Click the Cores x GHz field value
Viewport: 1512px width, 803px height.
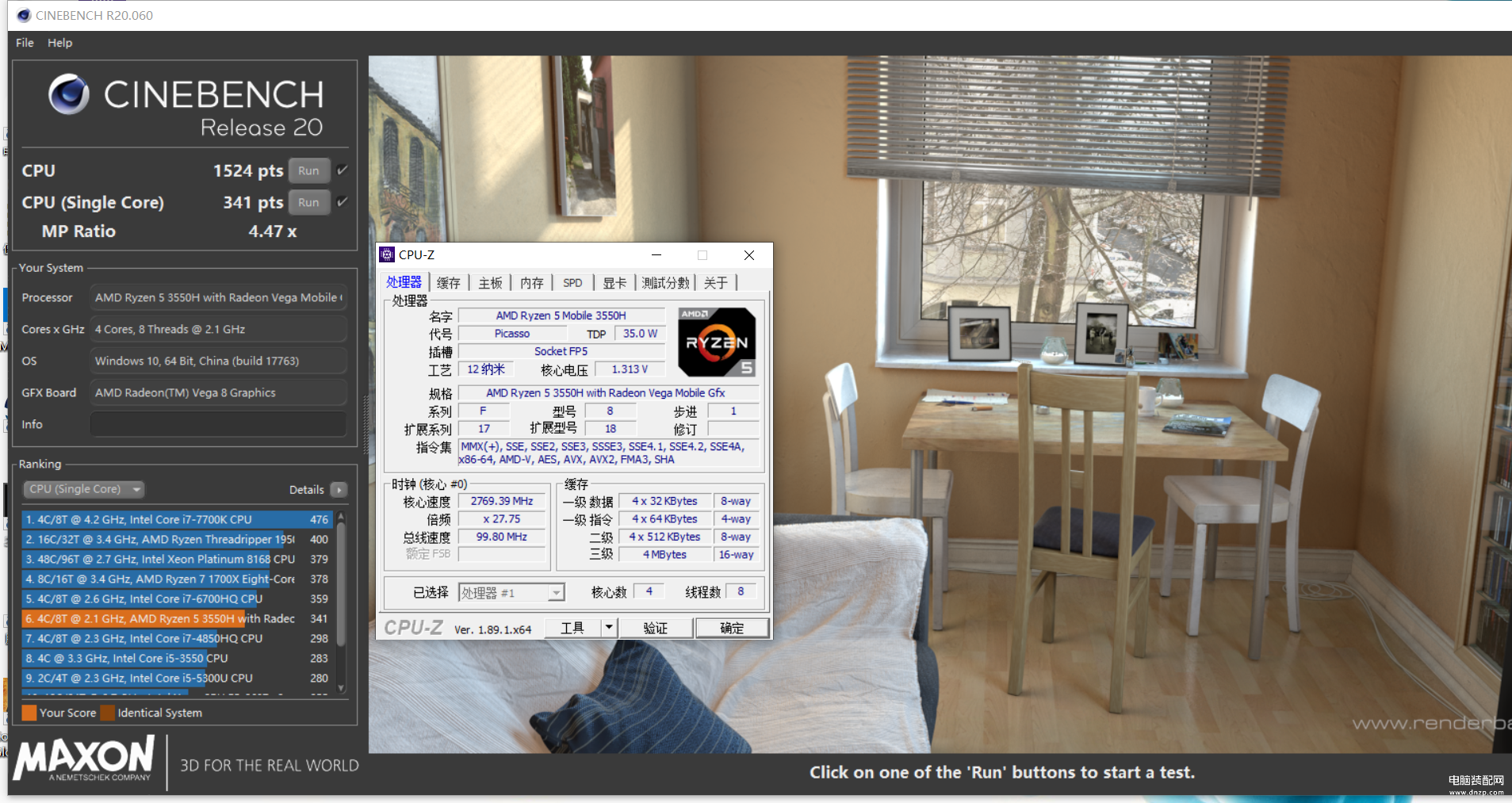218,329
